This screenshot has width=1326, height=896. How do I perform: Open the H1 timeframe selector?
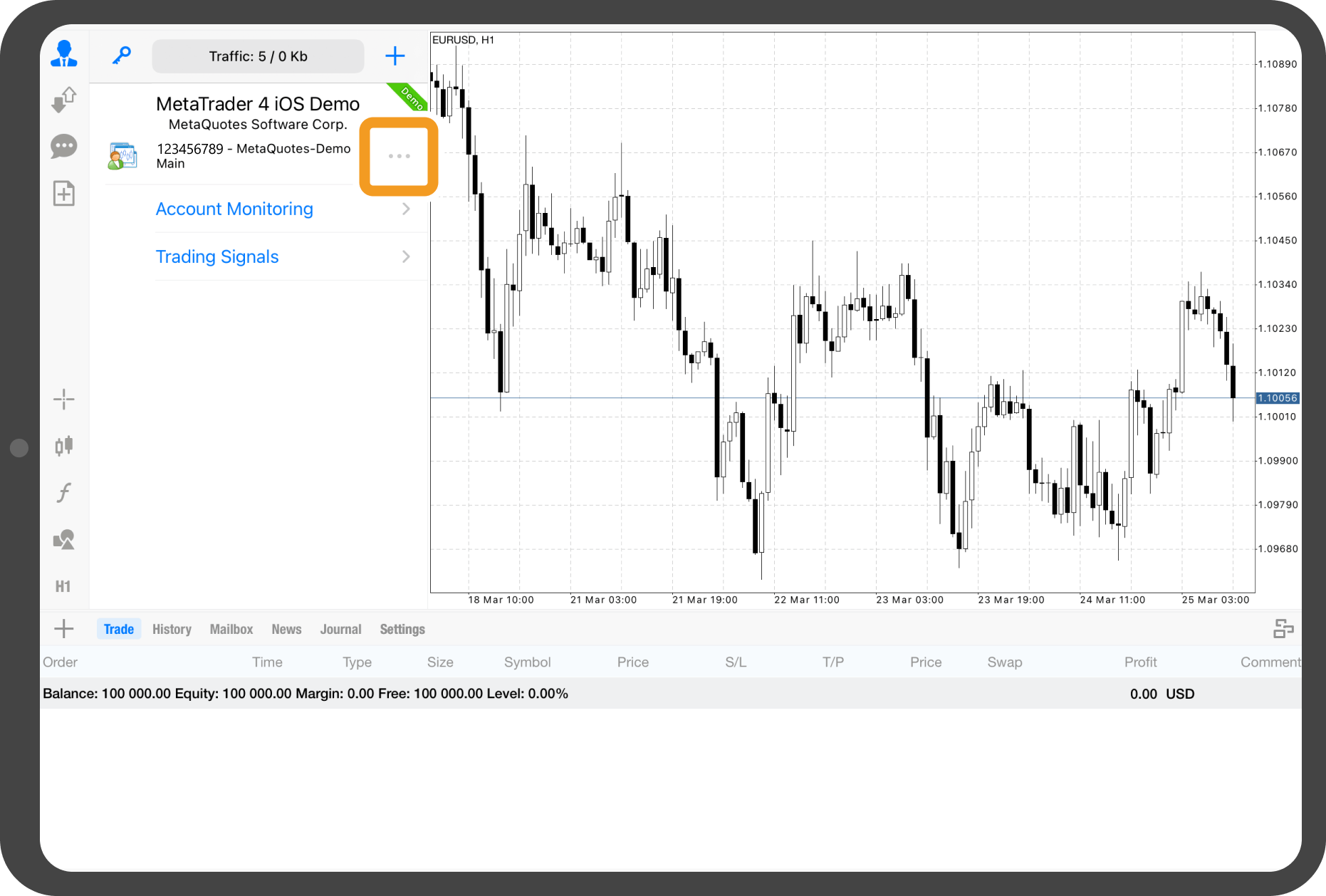[x=63, y=586]
